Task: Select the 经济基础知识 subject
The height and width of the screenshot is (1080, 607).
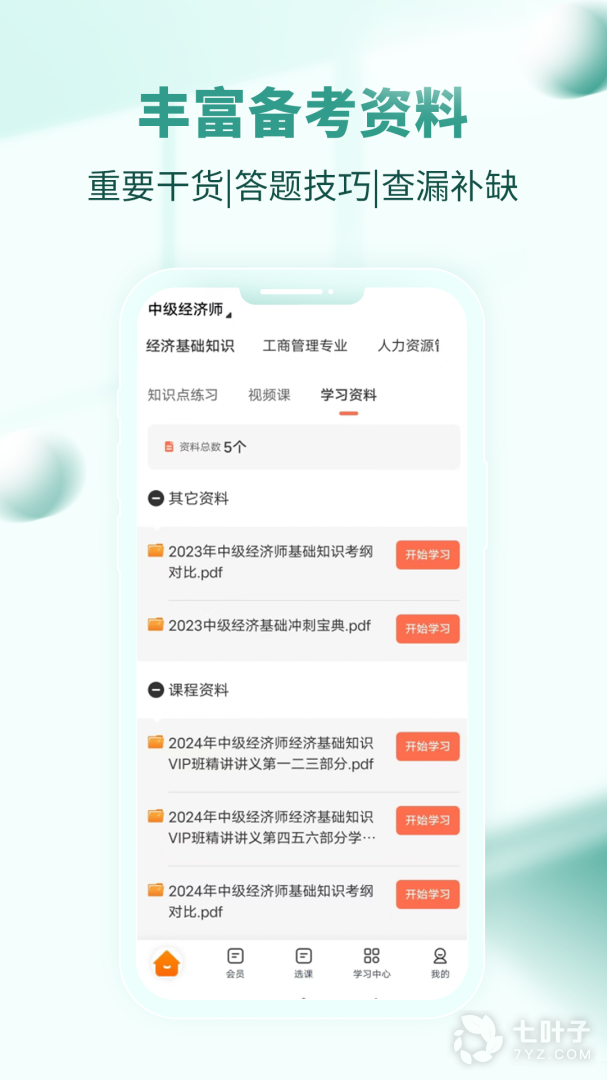Action: coord(190,346)
